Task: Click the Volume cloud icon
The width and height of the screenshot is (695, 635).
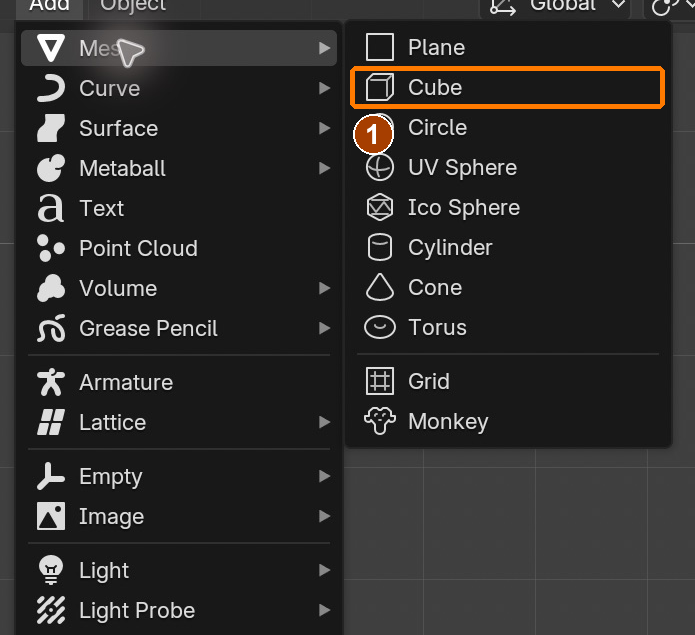Action: [51, 288]
